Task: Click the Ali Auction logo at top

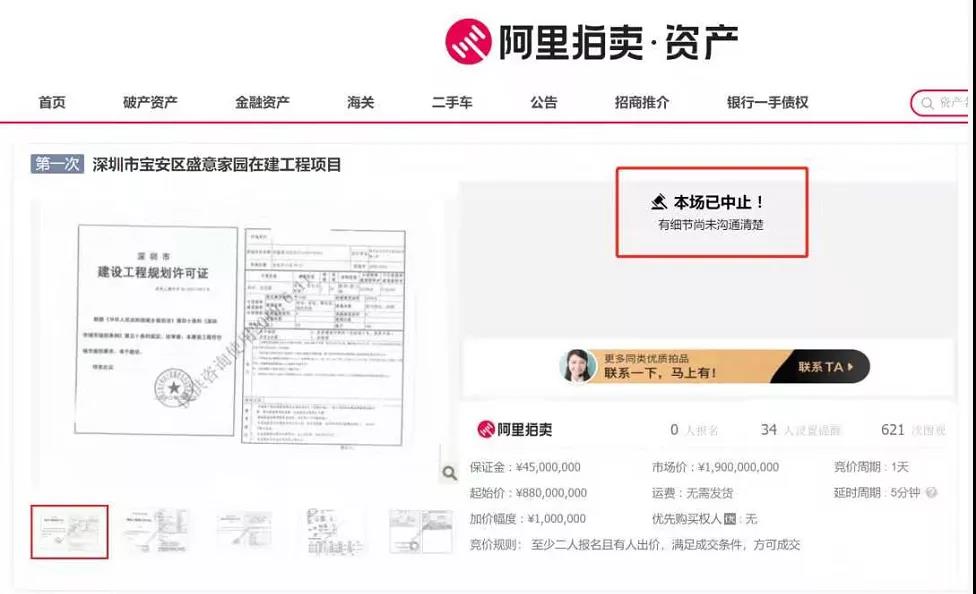Action: [x=592, y=41]
